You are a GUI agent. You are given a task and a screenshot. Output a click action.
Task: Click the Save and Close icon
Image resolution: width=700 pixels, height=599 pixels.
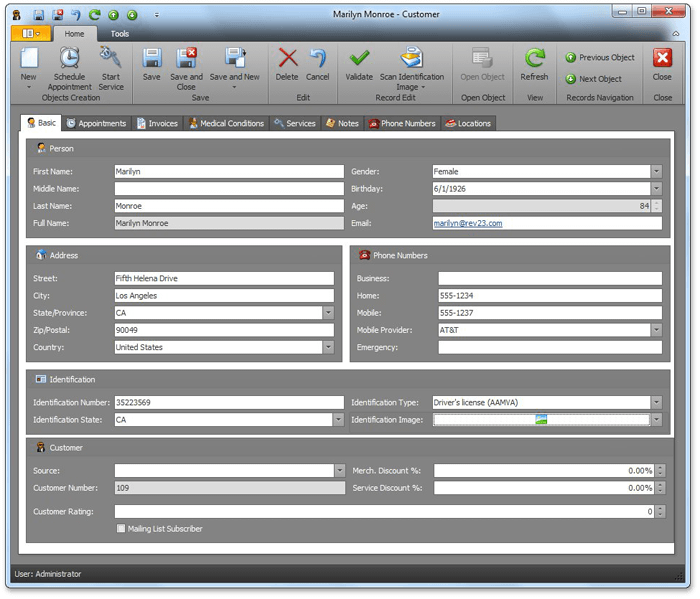click(x=186, y=58)
